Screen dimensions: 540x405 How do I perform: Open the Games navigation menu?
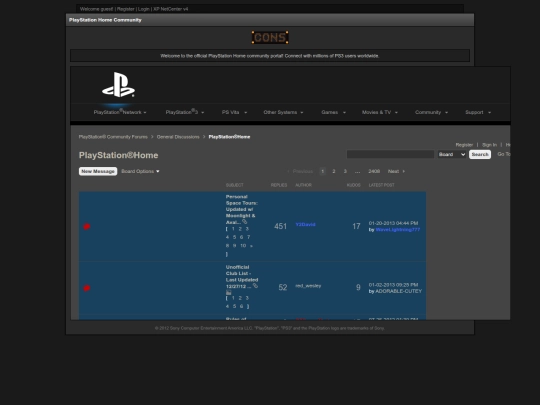[333, 112]
